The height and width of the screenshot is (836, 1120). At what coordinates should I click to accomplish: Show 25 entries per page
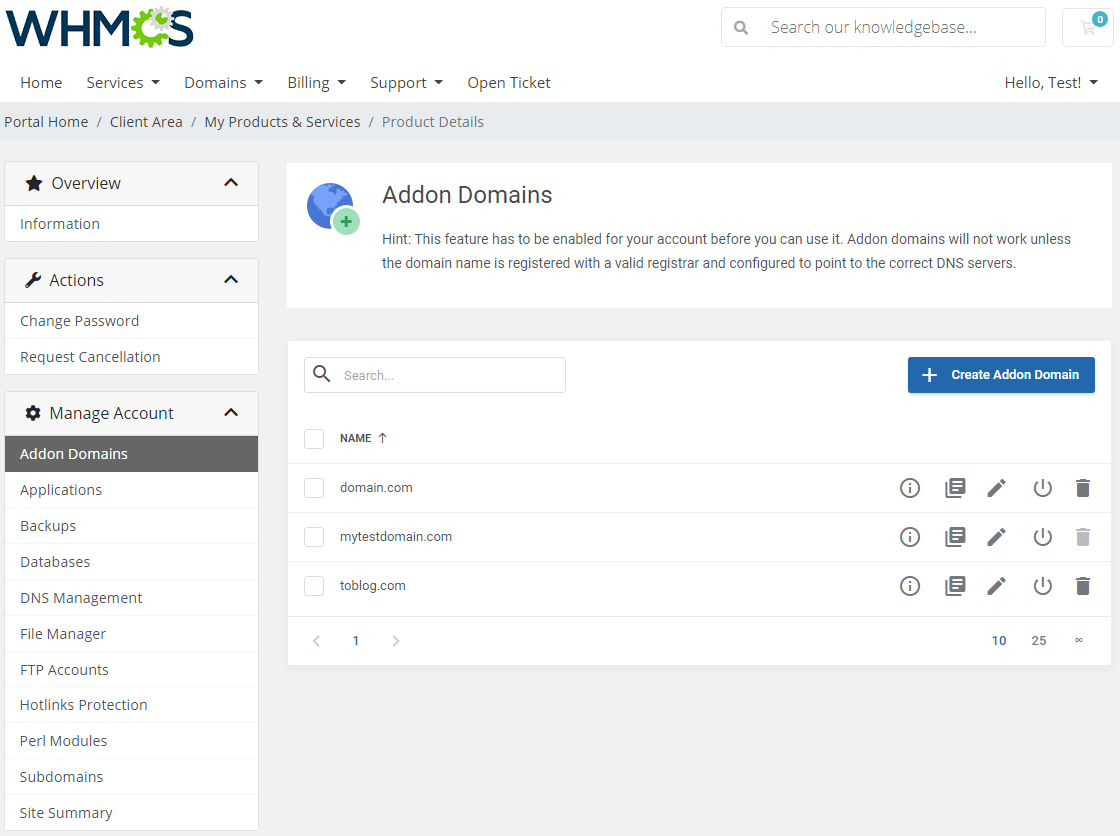pyautogui.click(x=1039, y=641)
